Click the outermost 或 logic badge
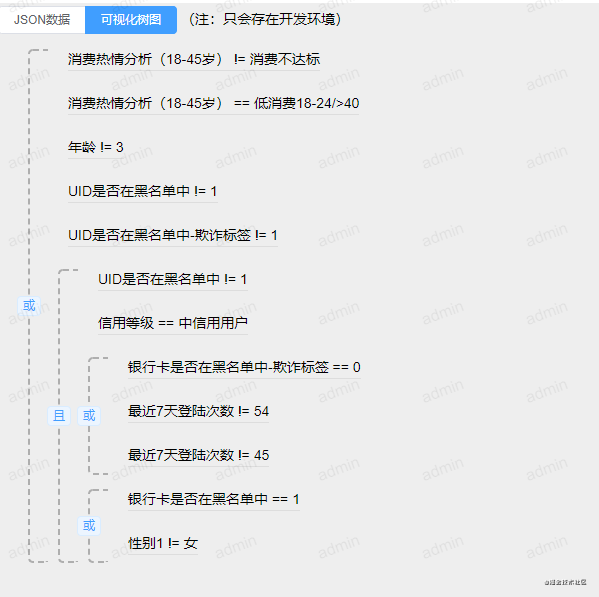This screenshot has height=597, width=599. 29,306
